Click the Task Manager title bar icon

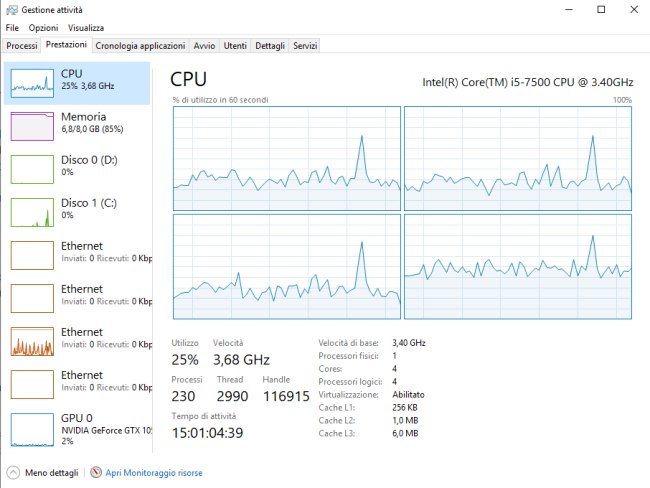pos(10,9)
